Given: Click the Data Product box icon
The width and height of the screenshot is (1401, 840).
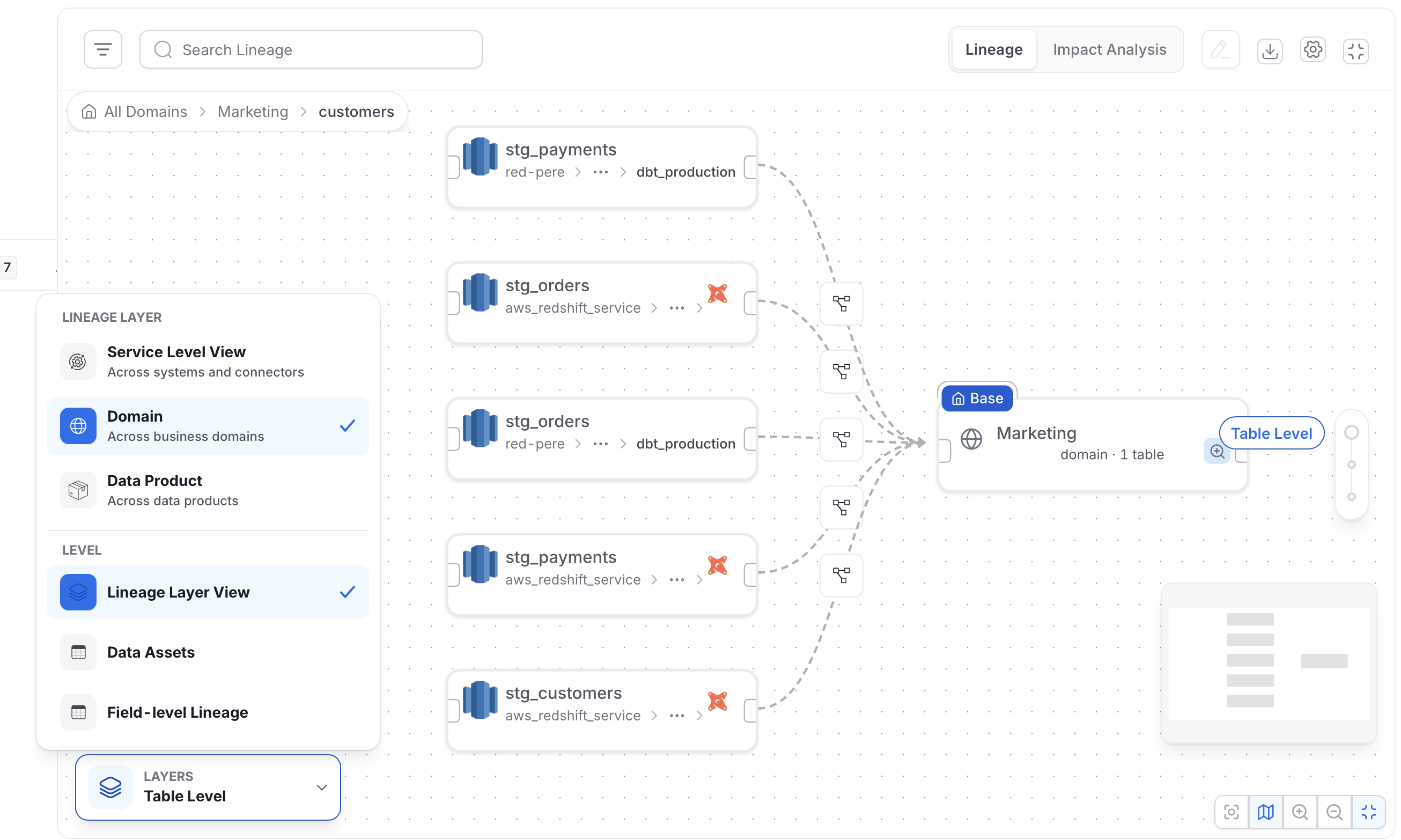Looking at the screenshot, I should click(x=78, y=490).
